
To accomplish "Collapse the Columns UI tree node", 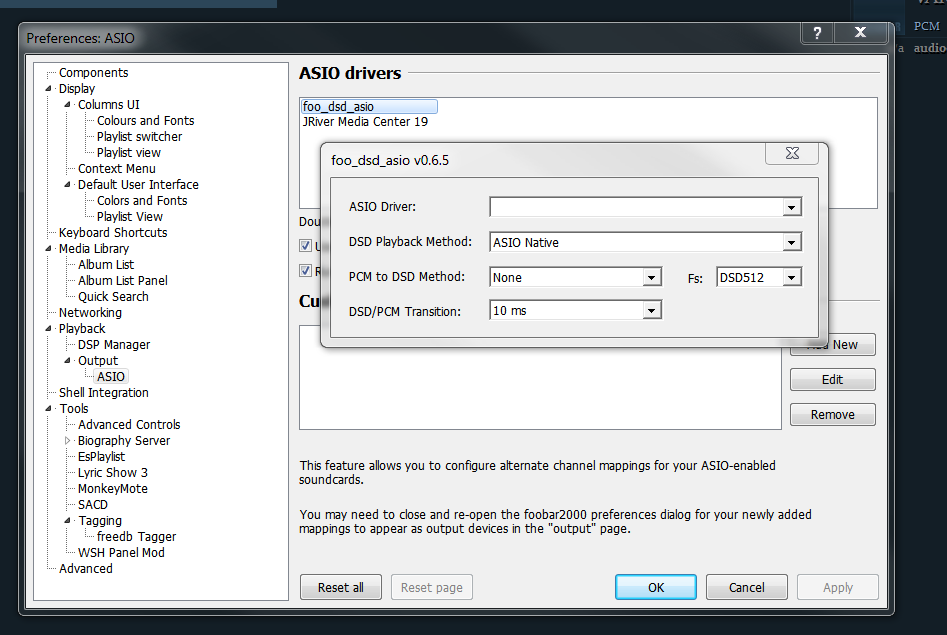I will coord(68,105).
